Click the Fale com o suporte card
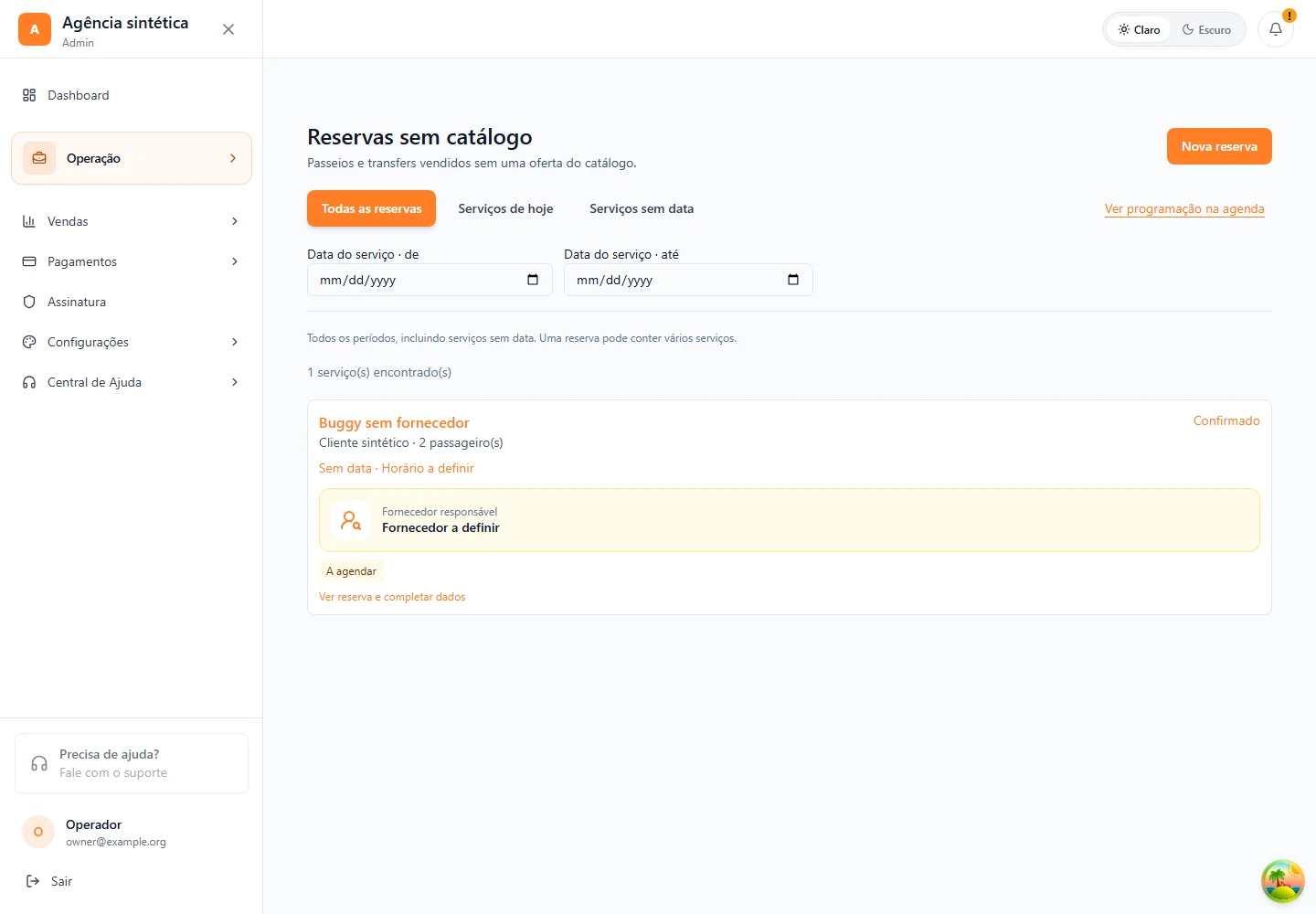1316x914 pixels. pos(132,763)
